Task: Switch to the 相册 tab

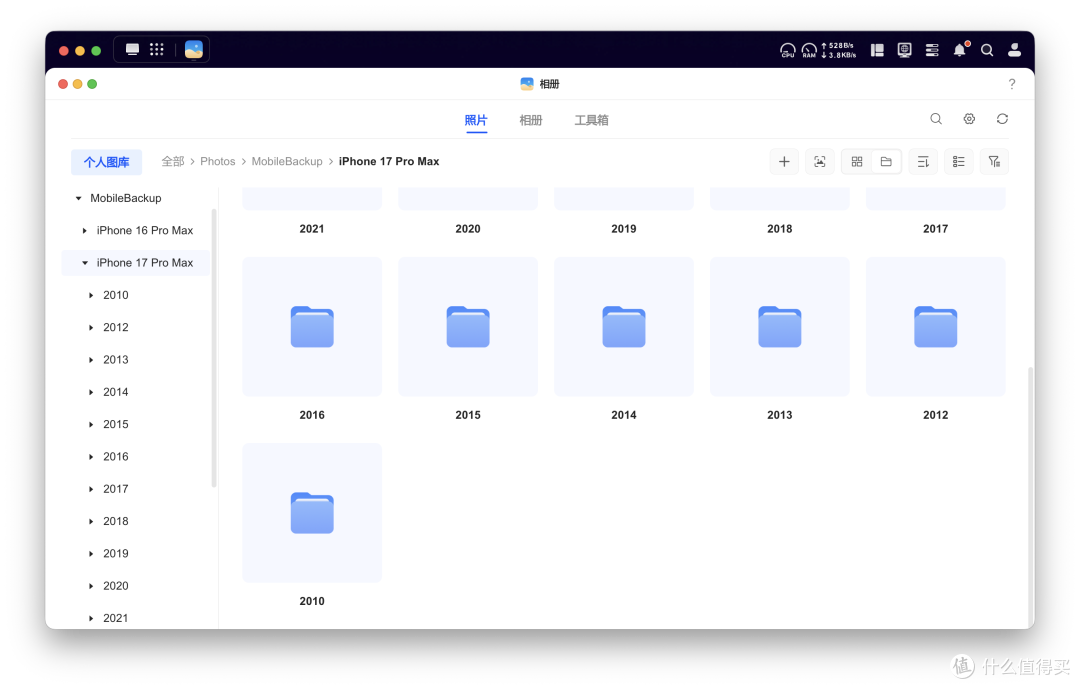Action: [530, 120]
